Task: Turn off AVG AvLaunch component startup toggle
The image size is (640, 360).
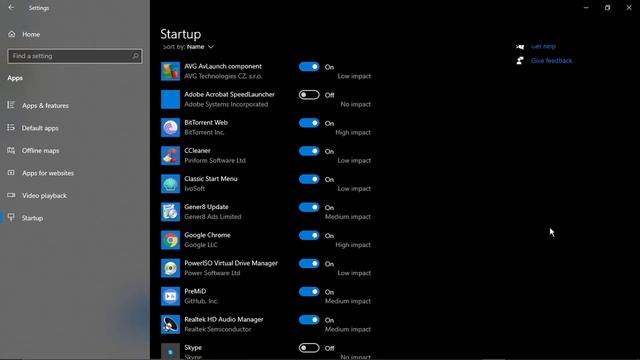Action: pyautogui.click(x=309, y=67)
